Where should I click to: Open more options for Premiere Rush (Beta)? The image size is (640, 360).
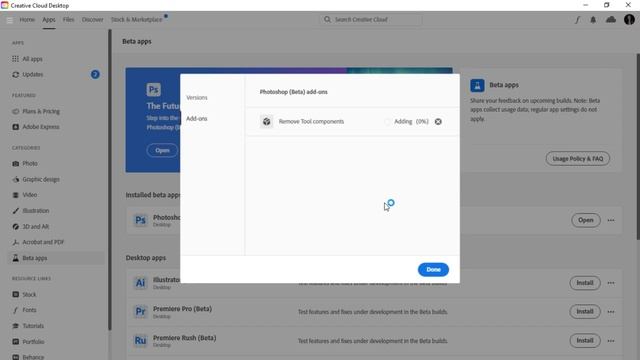coord(611,340)
